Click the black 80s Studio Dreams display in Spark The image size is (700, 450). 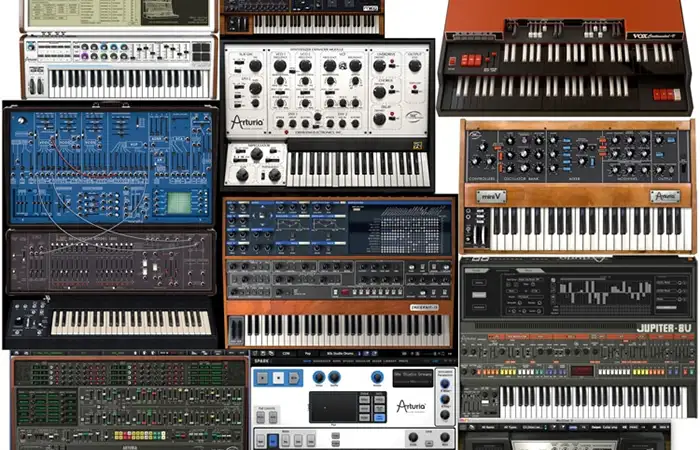pos(413,379)
